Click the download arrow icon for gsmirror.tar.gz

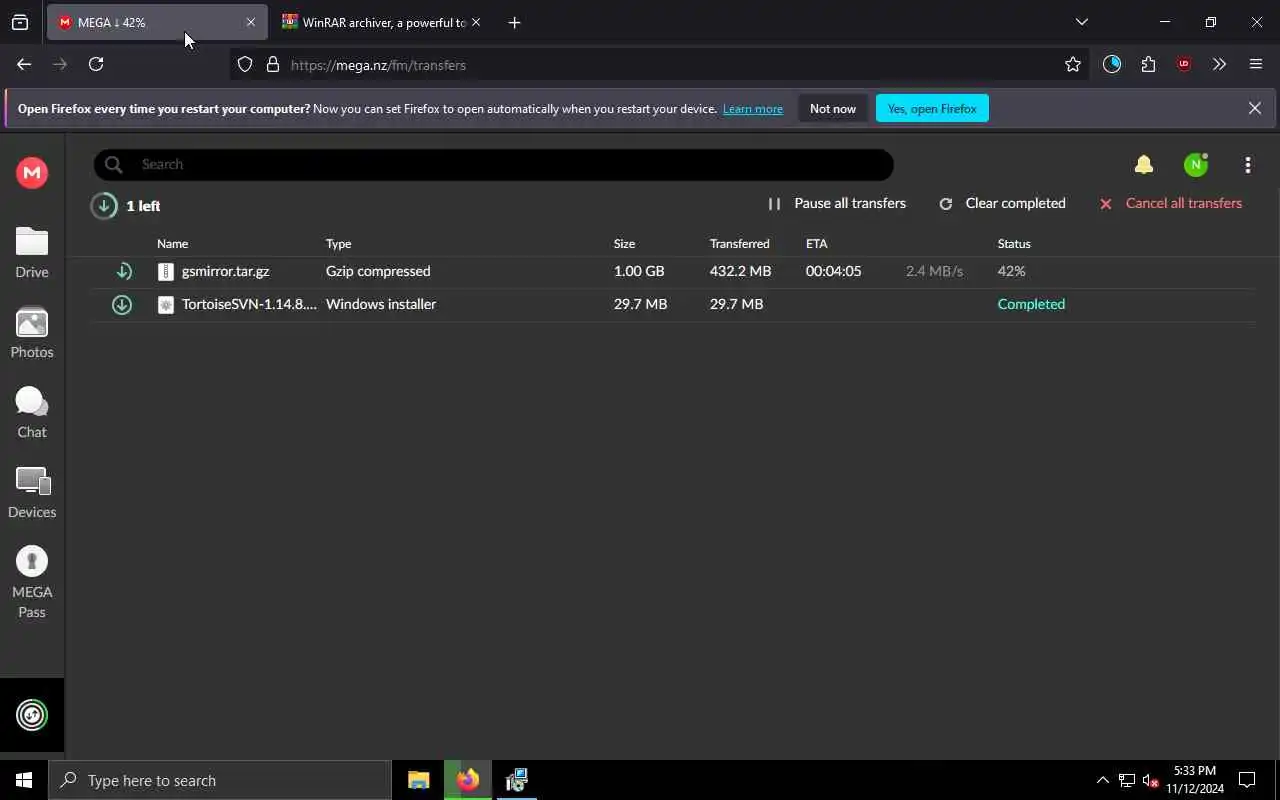[x=123, y=271]
